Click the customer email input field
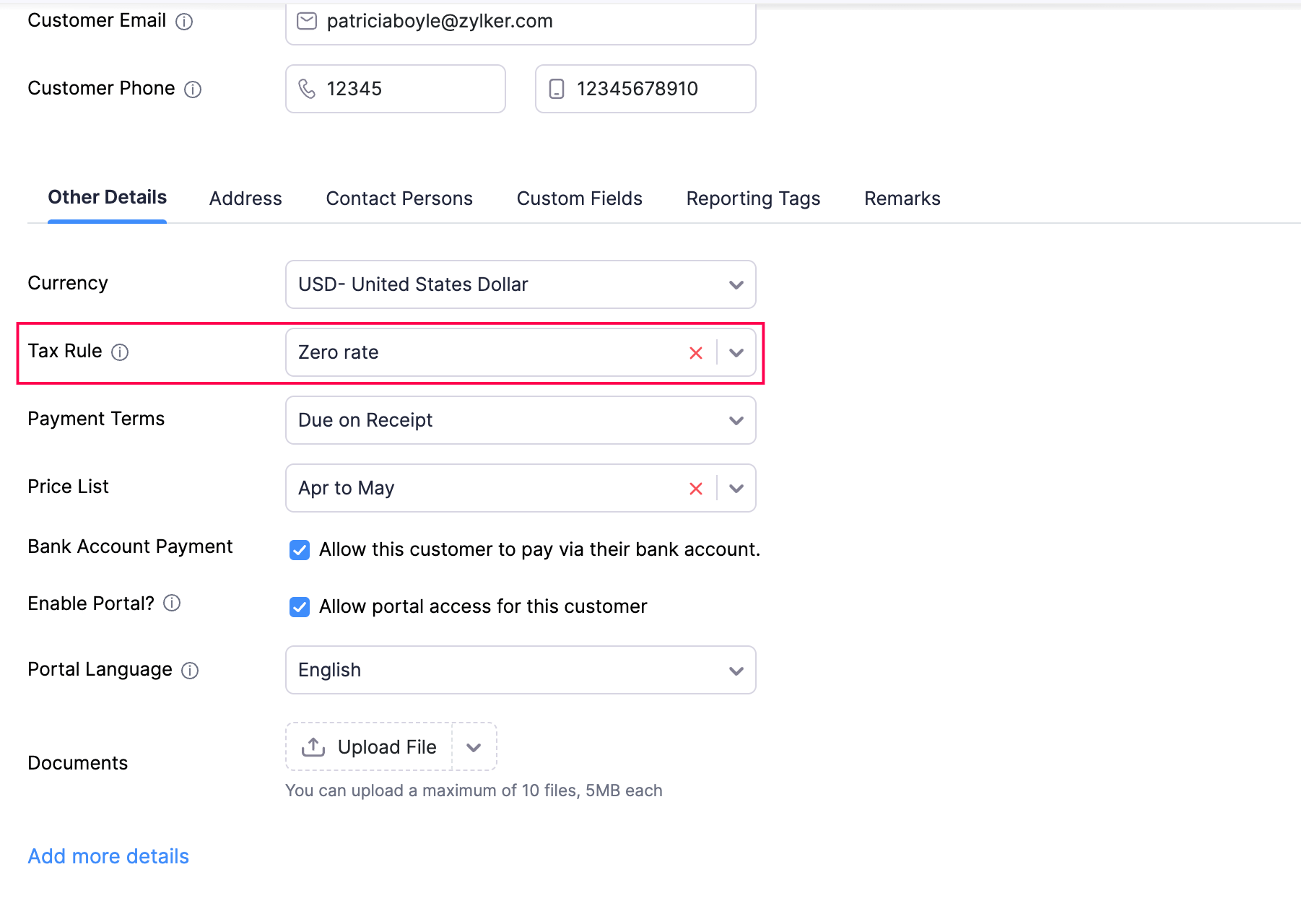 534,22
